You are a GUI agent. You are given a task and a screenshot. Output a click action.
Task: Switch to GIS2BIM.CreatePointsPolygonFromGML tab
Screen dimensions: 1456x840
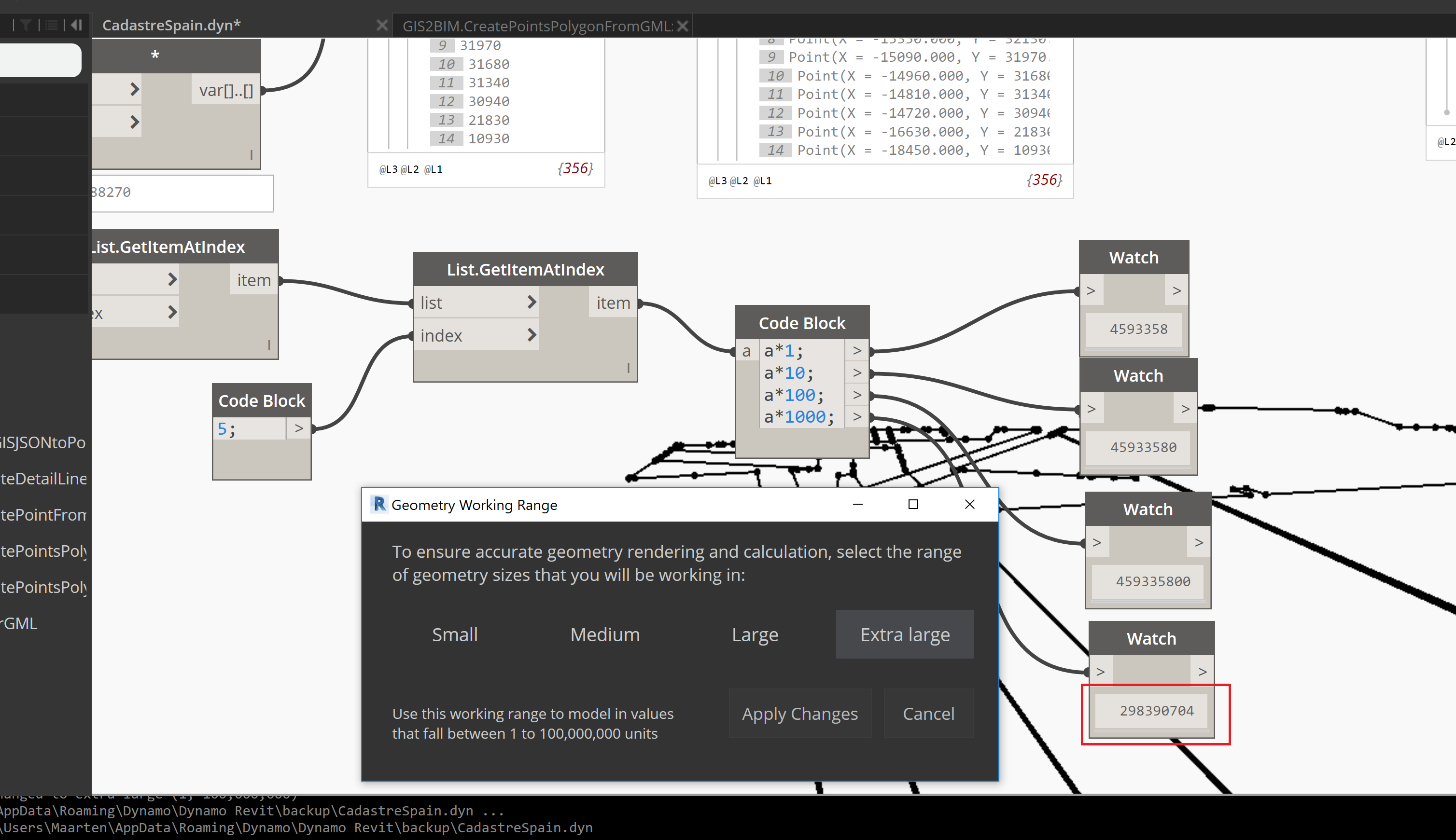(x=537, y=26)
